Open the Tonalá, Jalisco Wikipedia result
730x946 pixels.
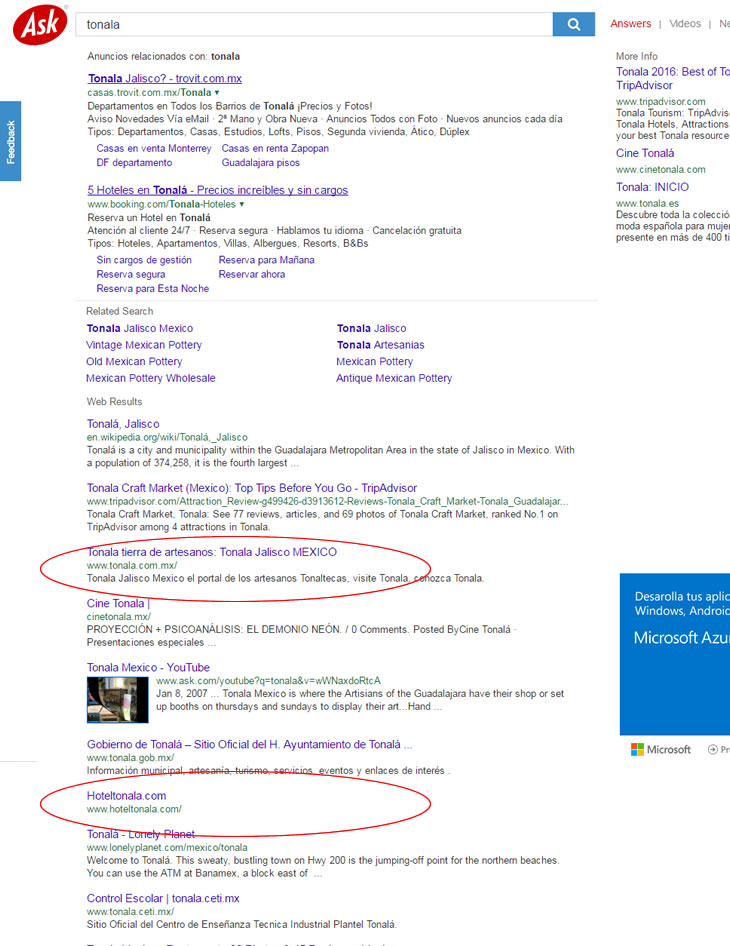coord(123,424)
